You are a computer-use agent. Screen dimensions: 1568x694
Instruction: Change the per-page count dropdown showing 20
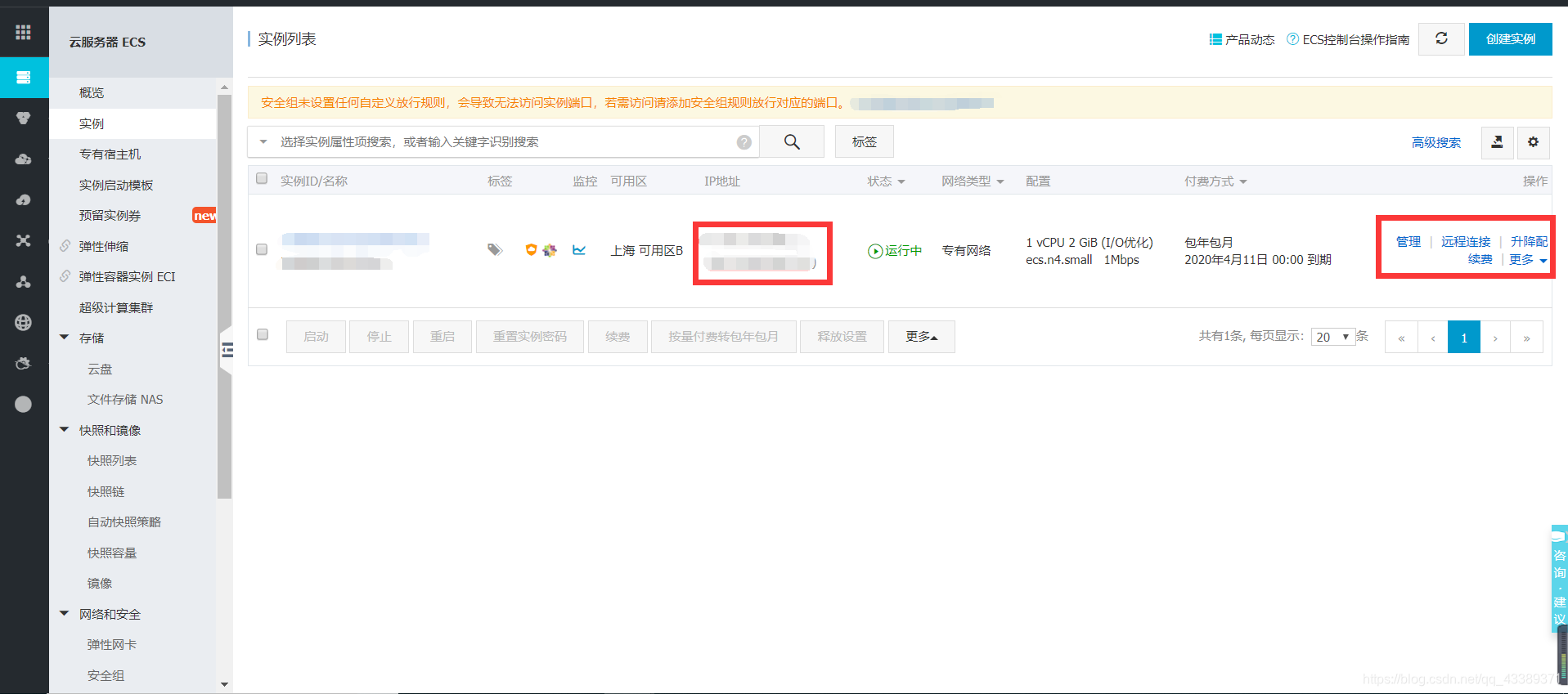[x=1333, y=337]
